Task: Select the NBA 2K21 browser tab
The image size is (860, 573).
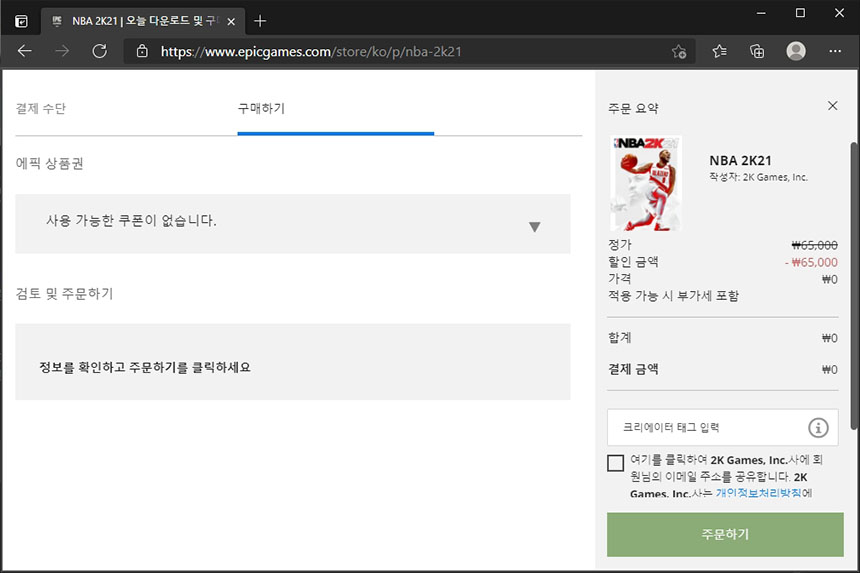Action: (142, 21)
